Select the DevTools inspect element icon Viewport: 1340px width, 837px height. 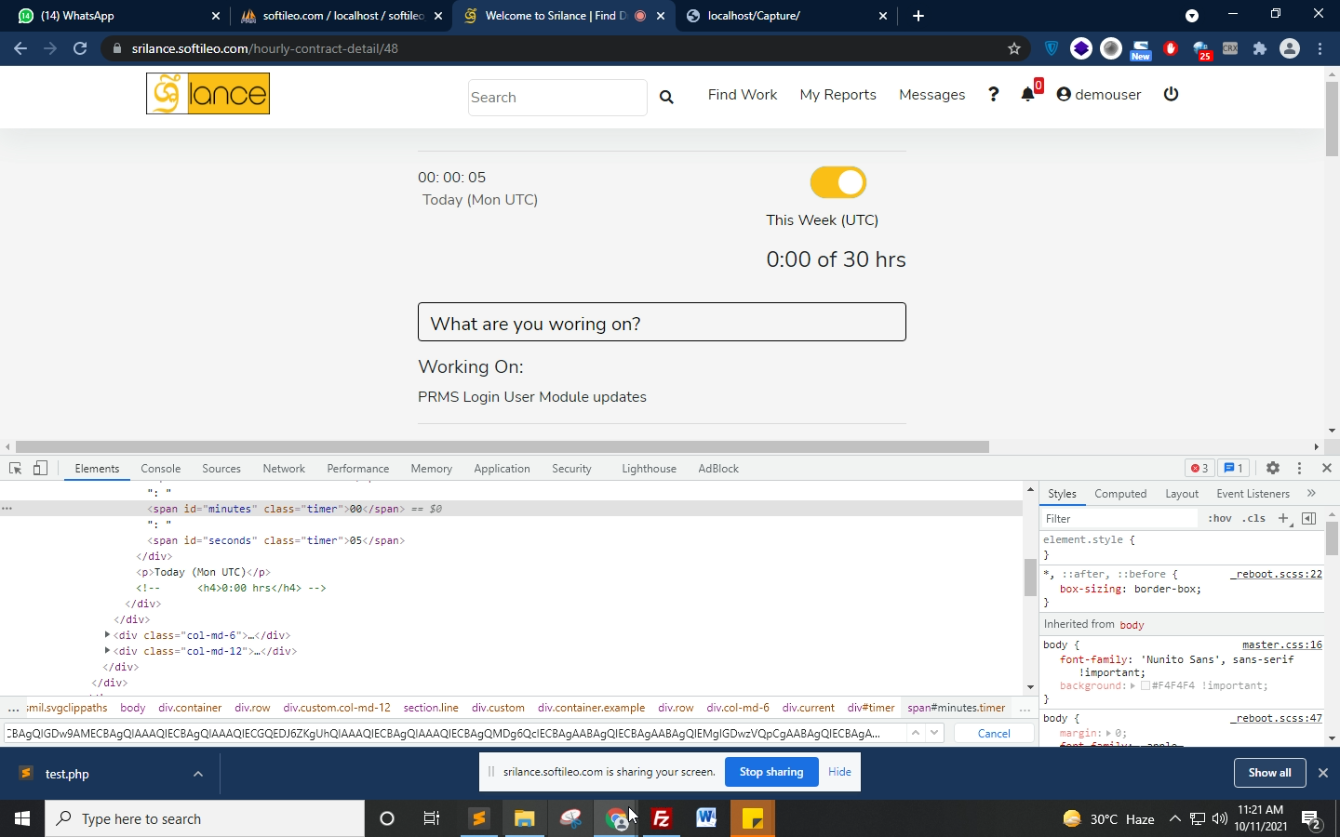[15, 468]
